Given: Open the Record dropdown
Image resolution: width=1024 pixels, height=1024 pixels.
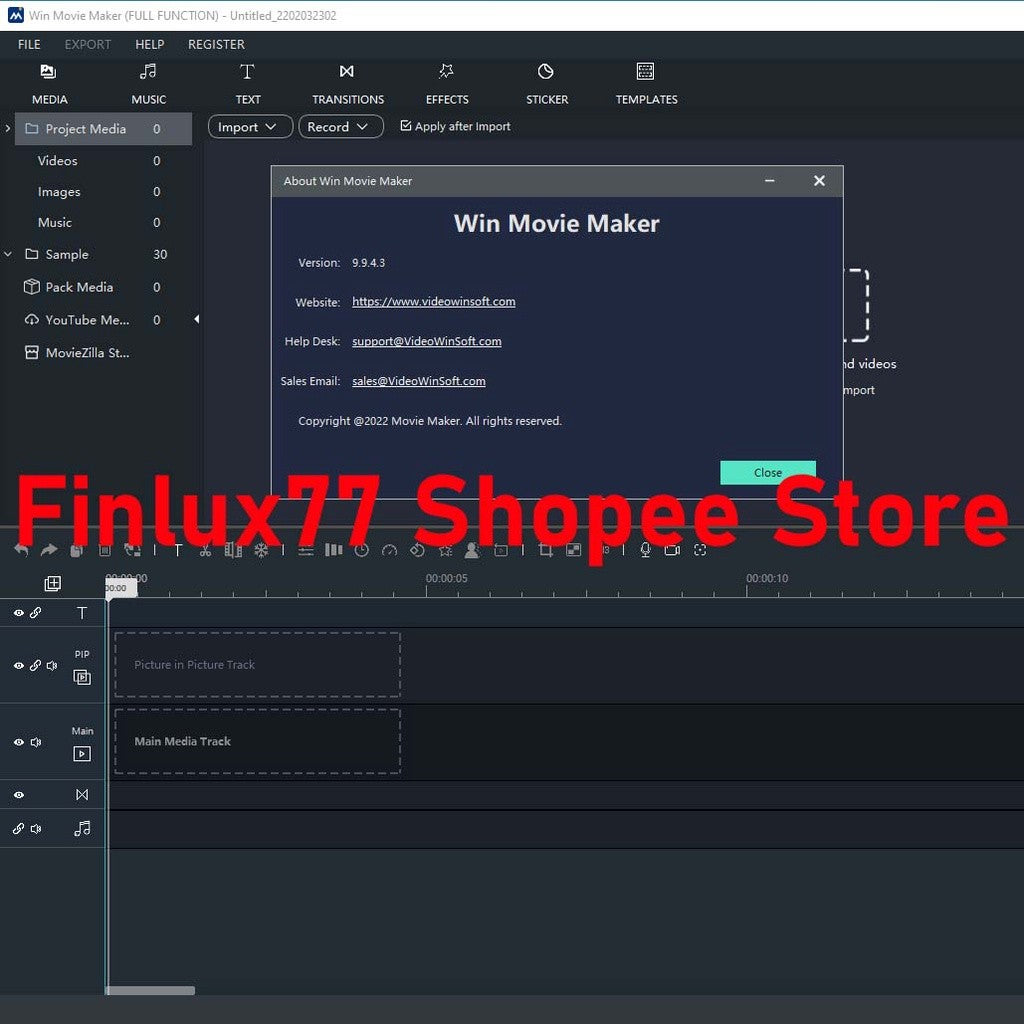Looking at the screenshot, I should point(340,126).
